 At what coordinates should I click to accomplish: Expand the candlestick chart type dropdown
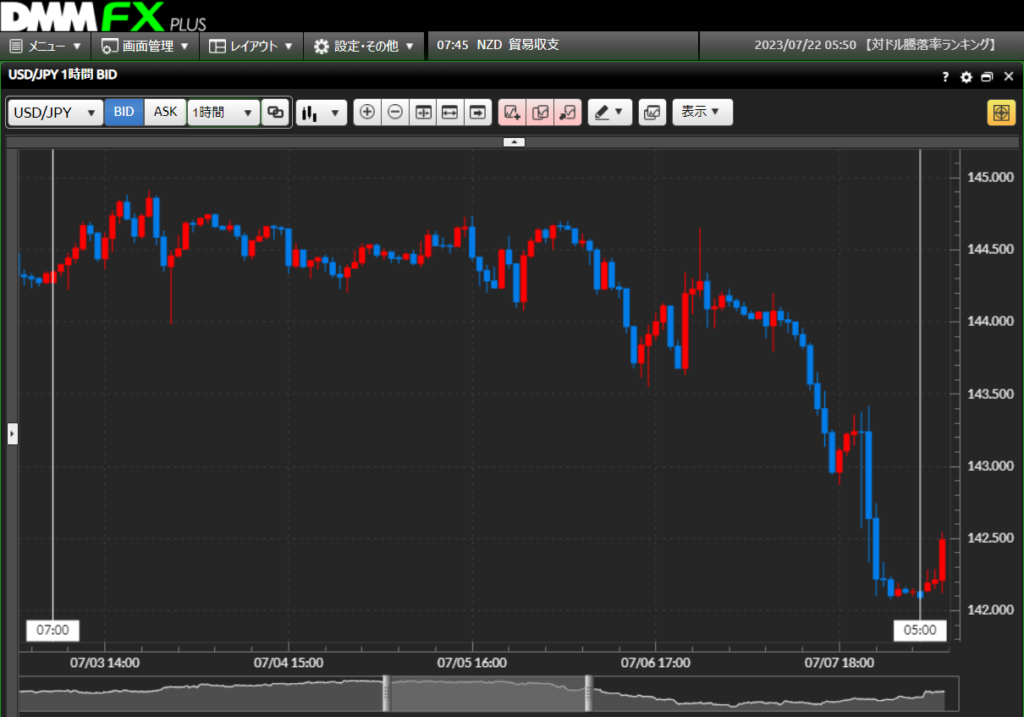point(321,112)
